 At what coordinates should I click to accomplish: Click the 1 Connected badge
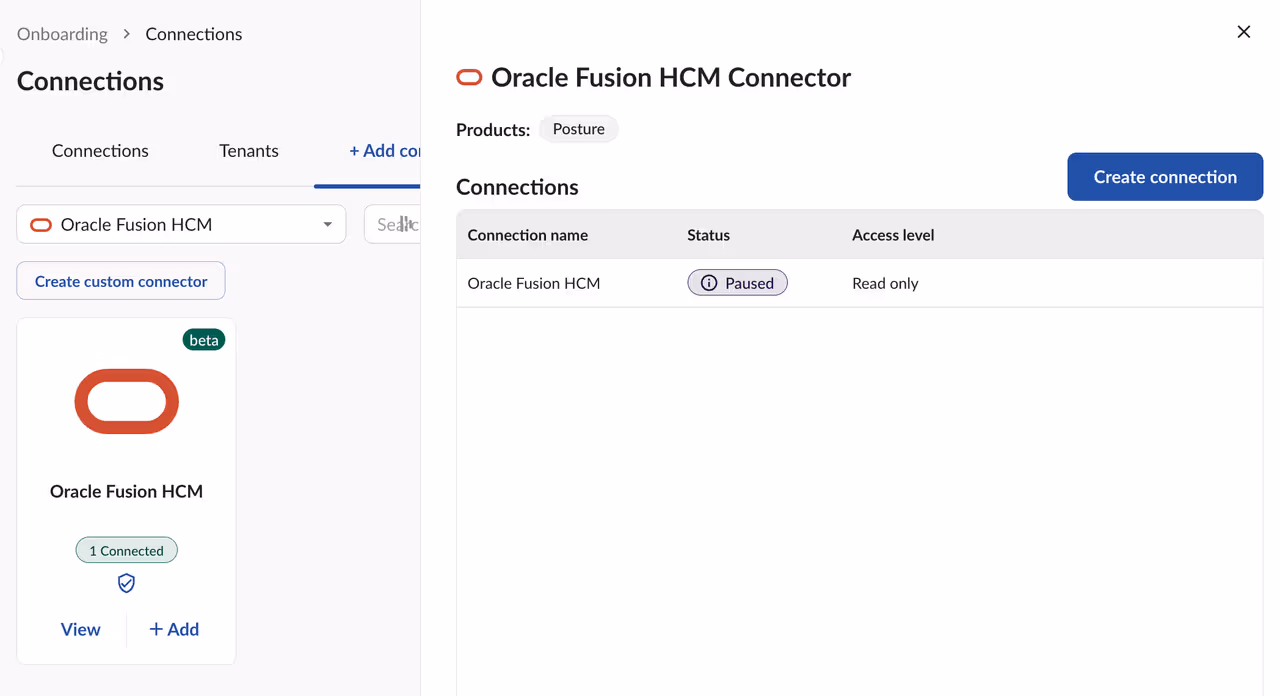click(126, 550)
